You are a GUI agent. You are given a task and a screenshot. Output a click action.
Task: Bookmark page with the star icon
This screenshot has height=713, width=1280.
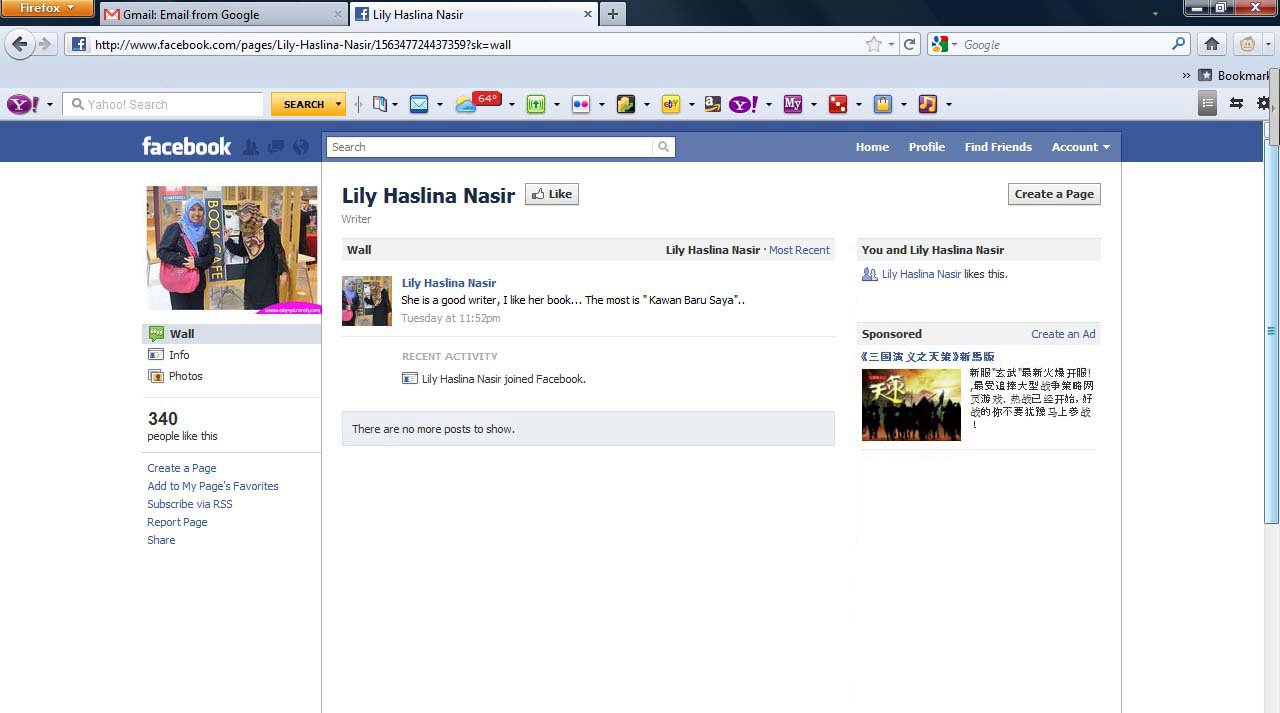point(874,44)
